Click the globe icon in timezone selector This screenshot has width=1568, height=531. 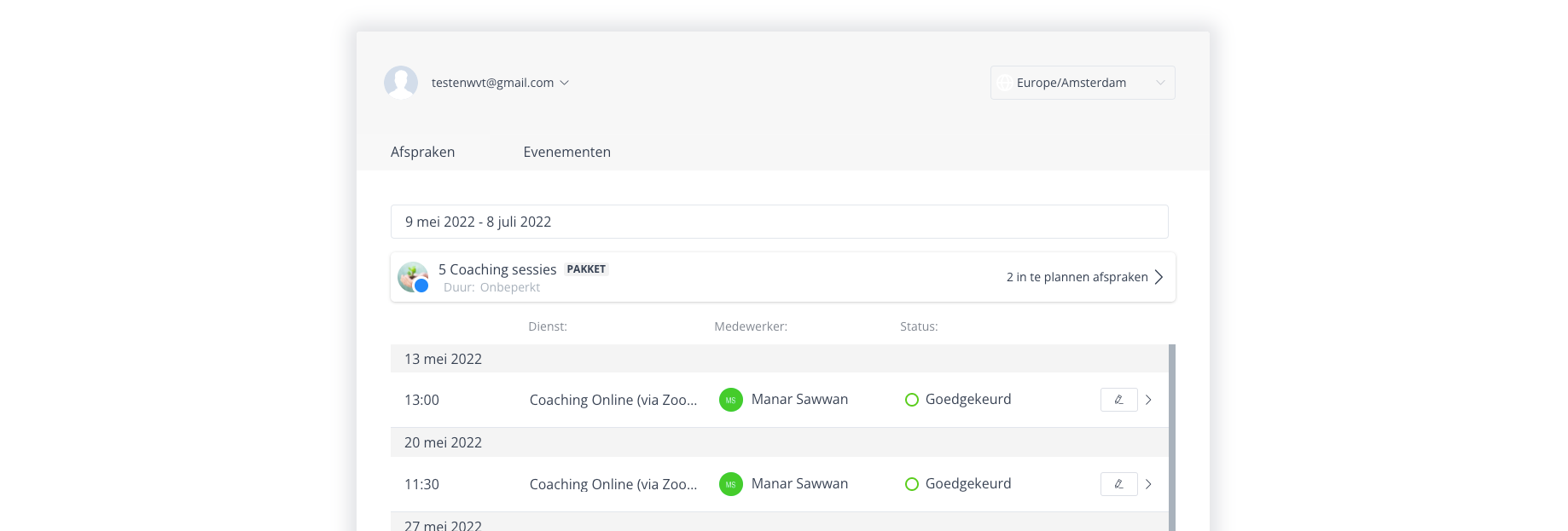coord(1005,83)
